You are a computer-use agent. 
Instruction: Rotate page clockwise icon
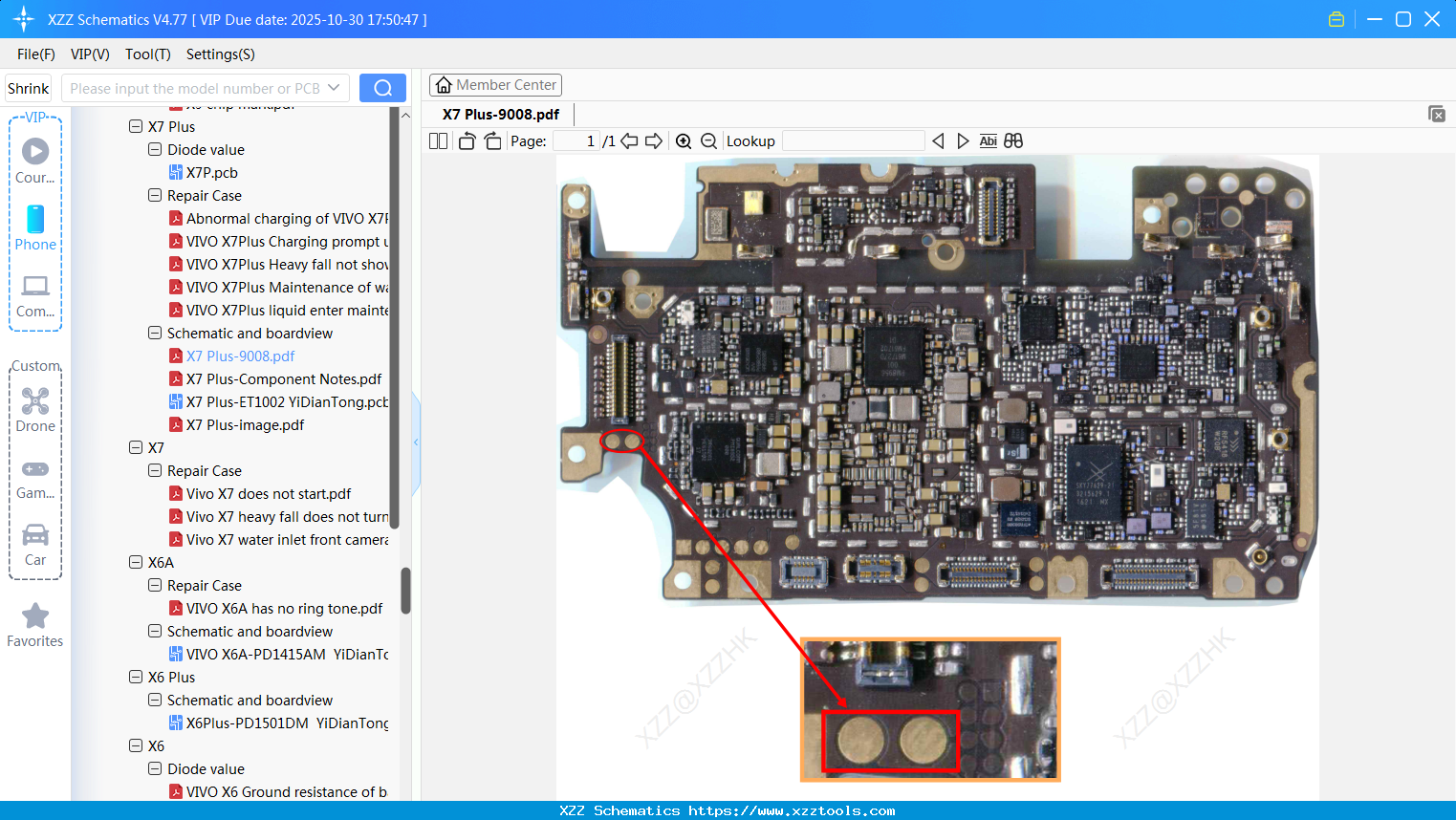492,141
